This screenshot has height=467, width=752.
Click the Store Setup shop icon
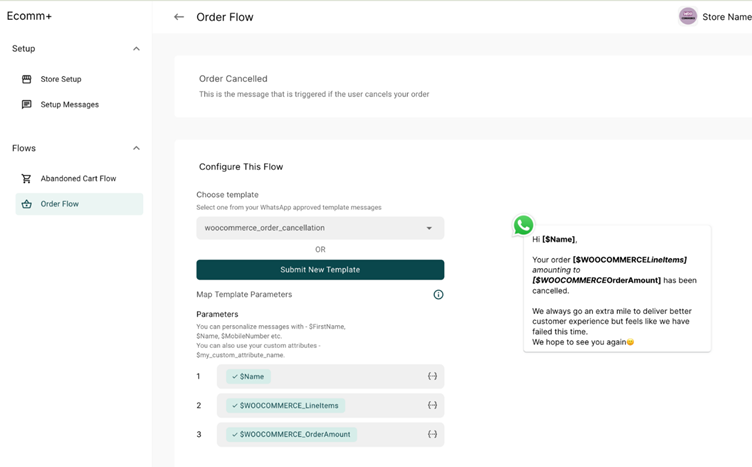[27, 79]
